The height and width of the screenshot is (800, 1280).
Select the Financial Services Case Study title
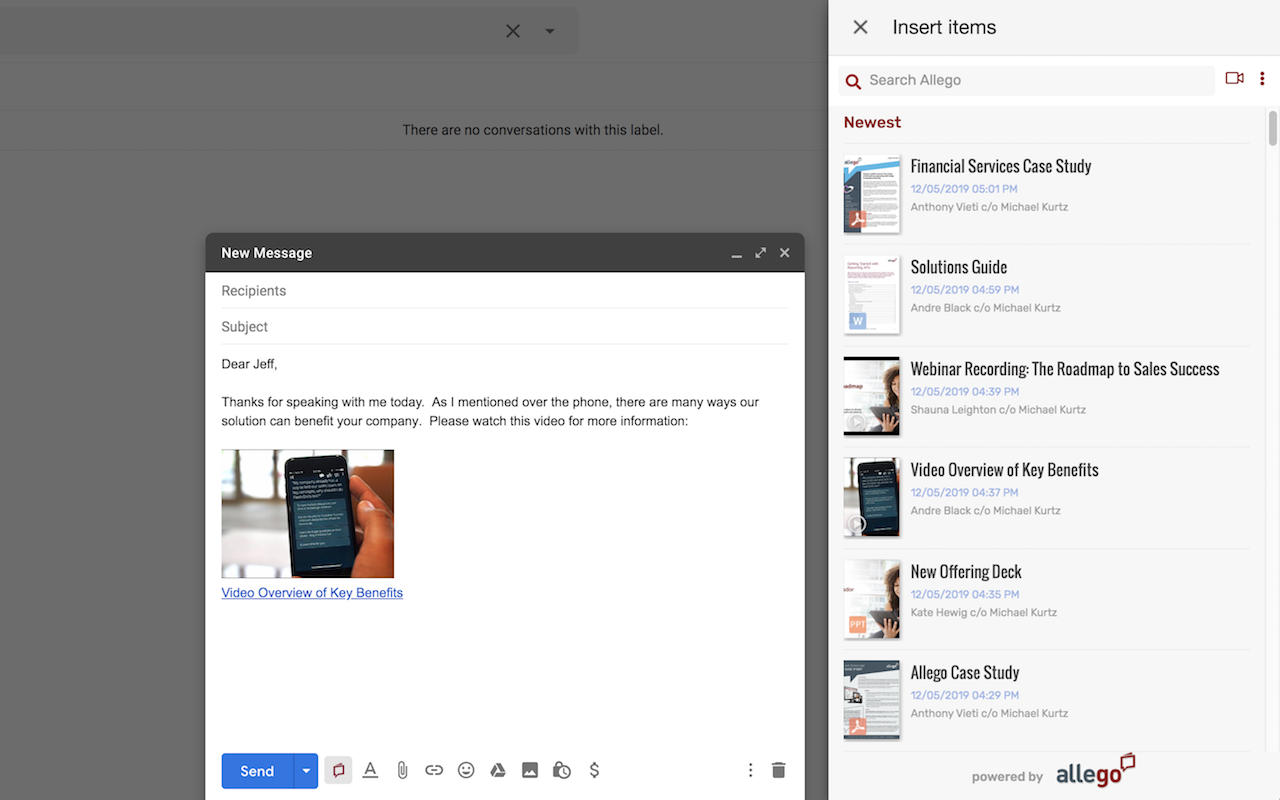(x=1001, y=166)
